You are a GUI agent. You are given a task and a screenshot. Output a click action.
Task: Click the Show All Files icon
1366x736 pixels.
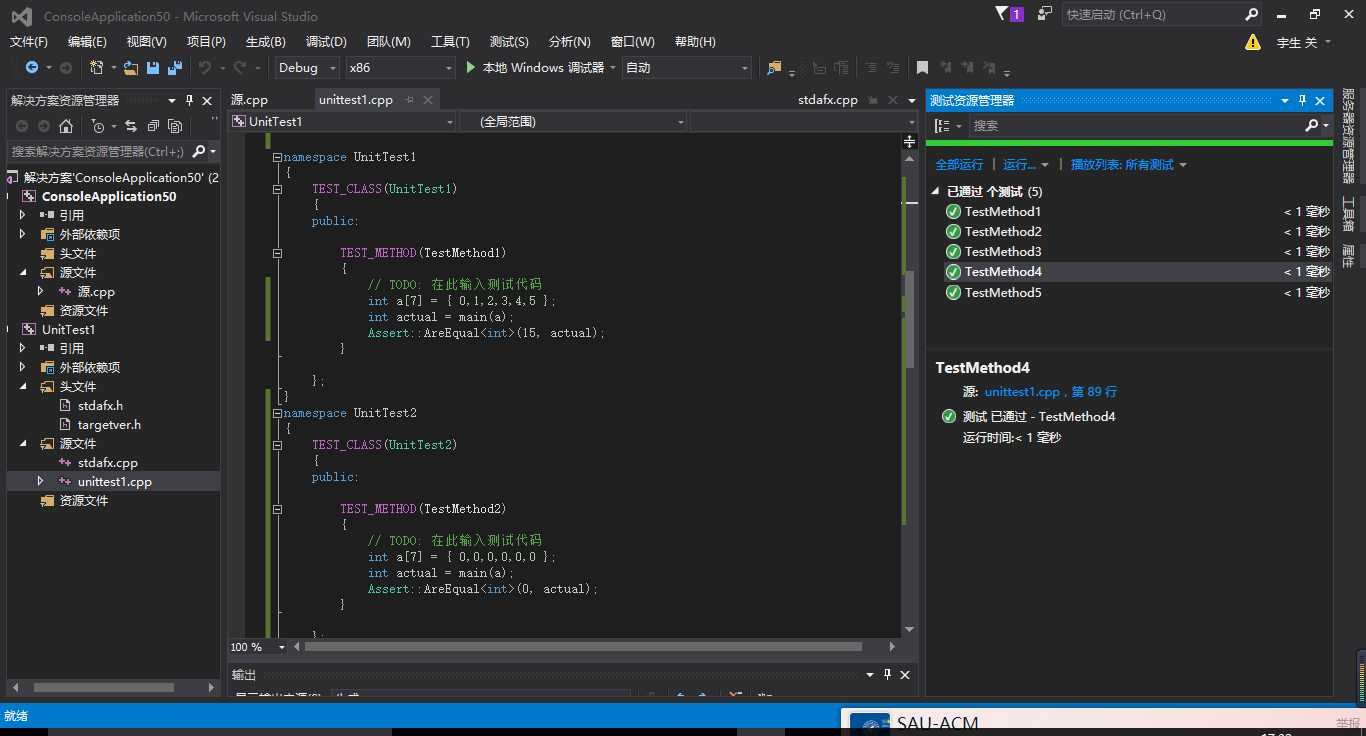pyautogui.click(x=175, y=126)
